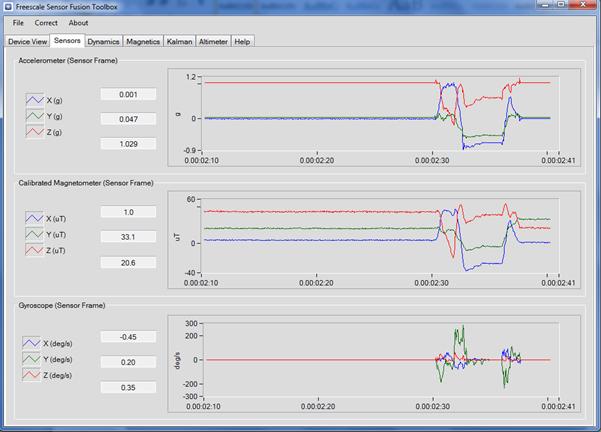Toggle magnetometer Z (uT) red trace icon

click(34, 250)
